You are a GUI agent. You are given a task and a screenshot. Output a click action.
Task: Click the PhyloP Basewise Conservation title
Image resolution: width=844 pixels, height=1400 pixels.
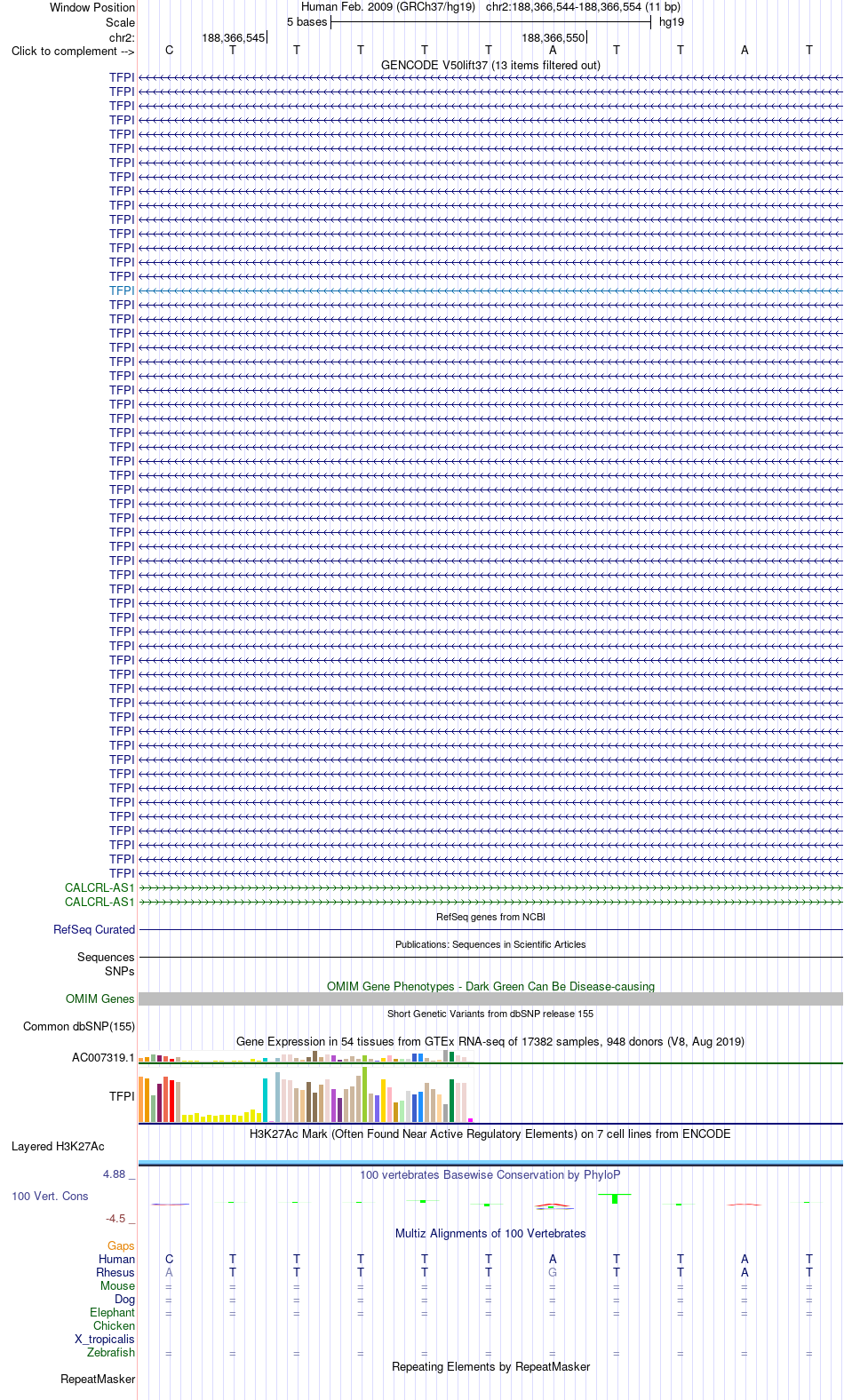(x=490, y=1174)
